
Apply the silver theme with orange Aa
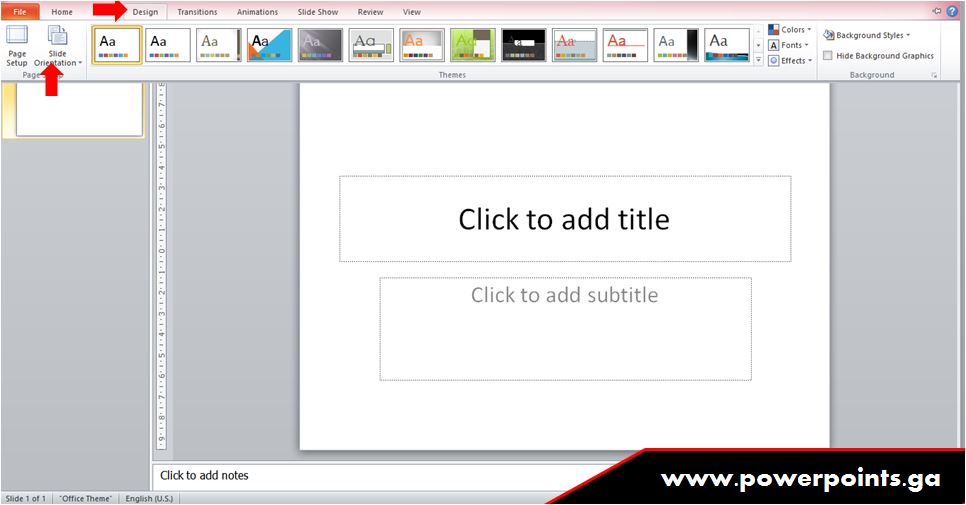click(x=422, y=45)
